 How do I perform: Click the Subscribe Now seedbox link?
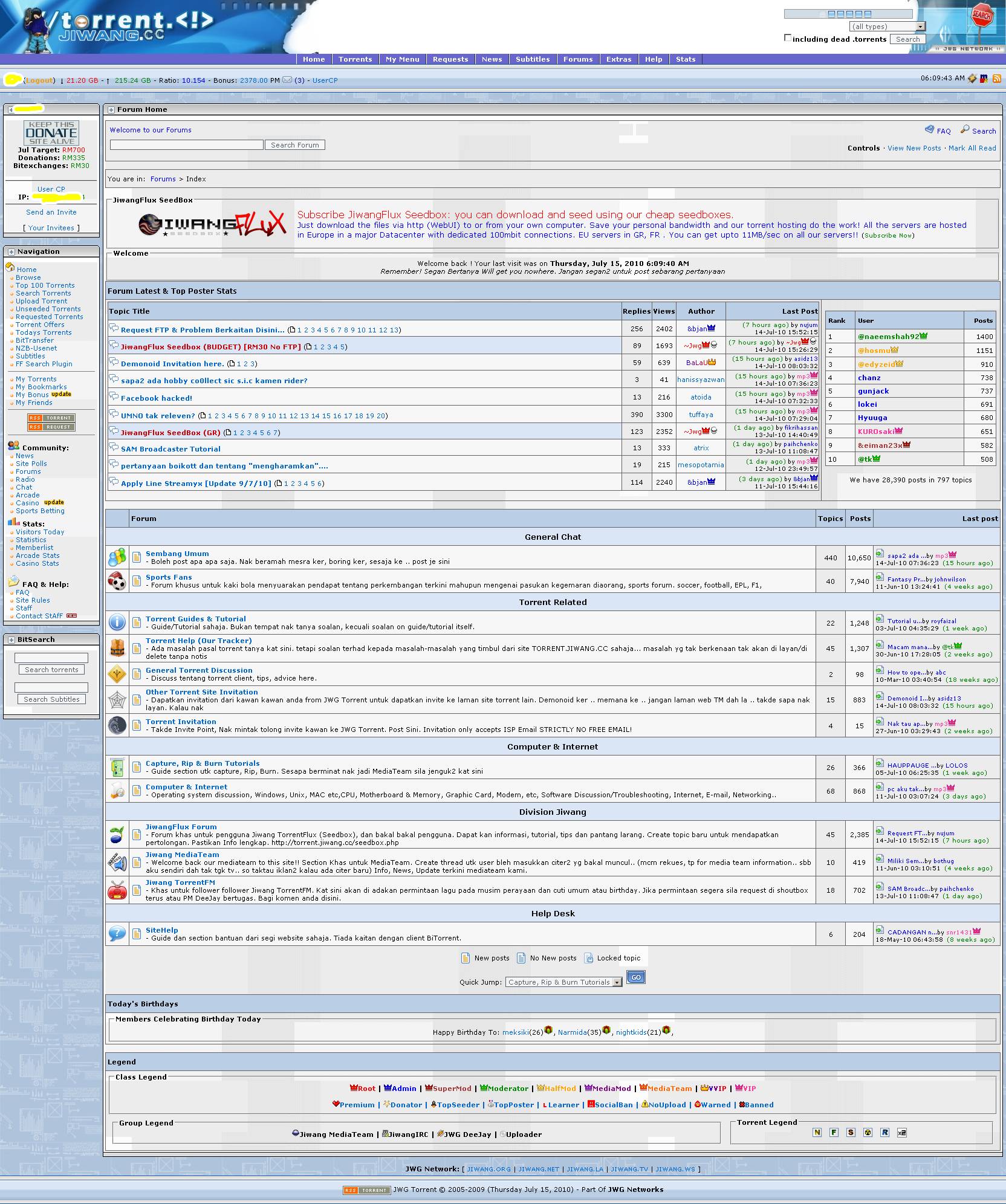coord(888,236)
